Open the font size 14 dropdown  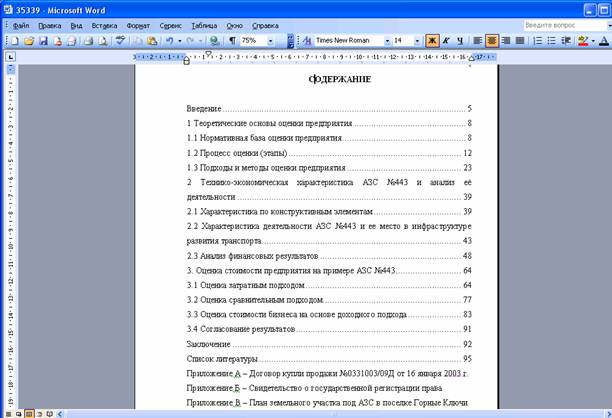(x=417, y=41)
